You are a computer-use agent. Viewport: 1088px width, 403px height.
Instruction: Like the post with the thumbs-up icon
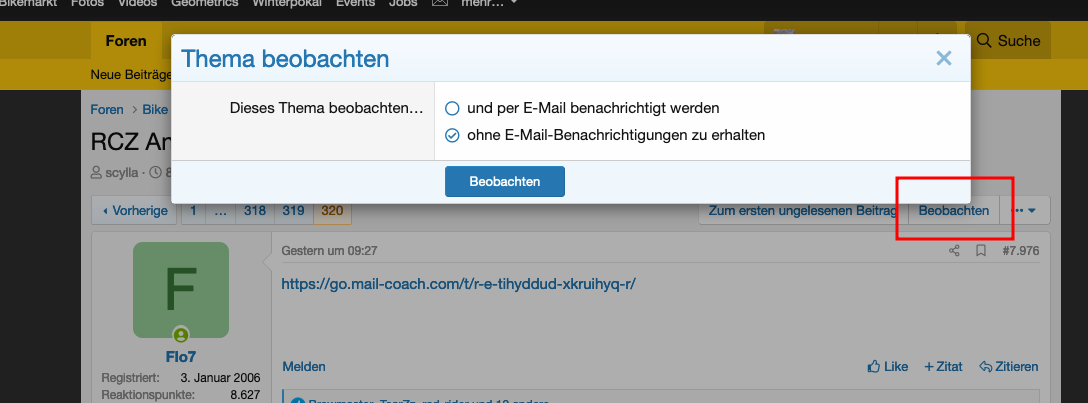887,367
